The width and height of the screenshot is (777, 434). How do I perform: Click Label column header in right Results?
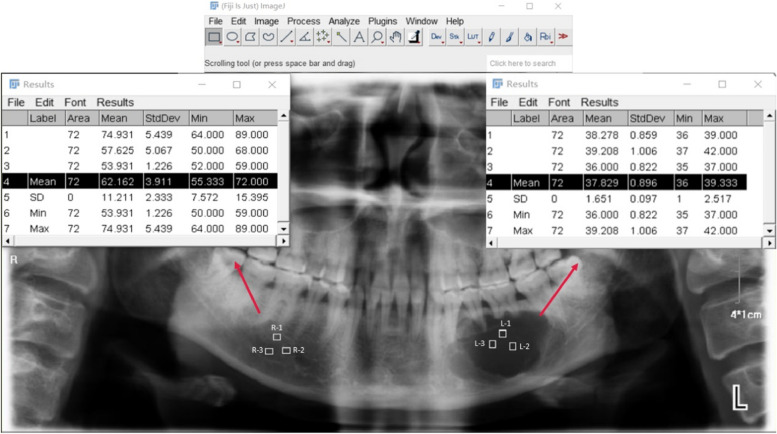tap(529, 119)
